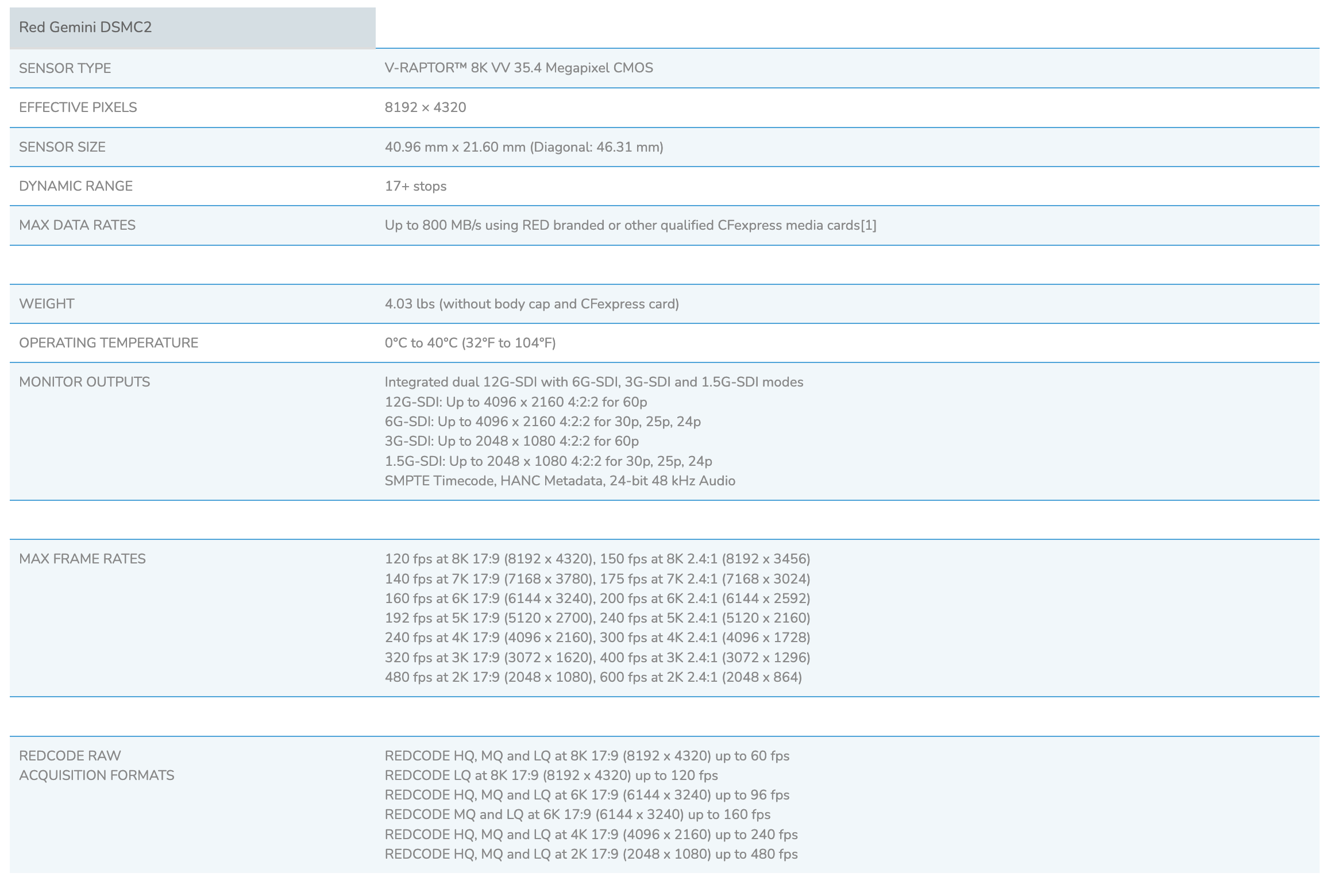The image size is (1342, 896).
Task: Click the MAX DATA RATES label
Action: pyautogui.click(x=78, y=225)
